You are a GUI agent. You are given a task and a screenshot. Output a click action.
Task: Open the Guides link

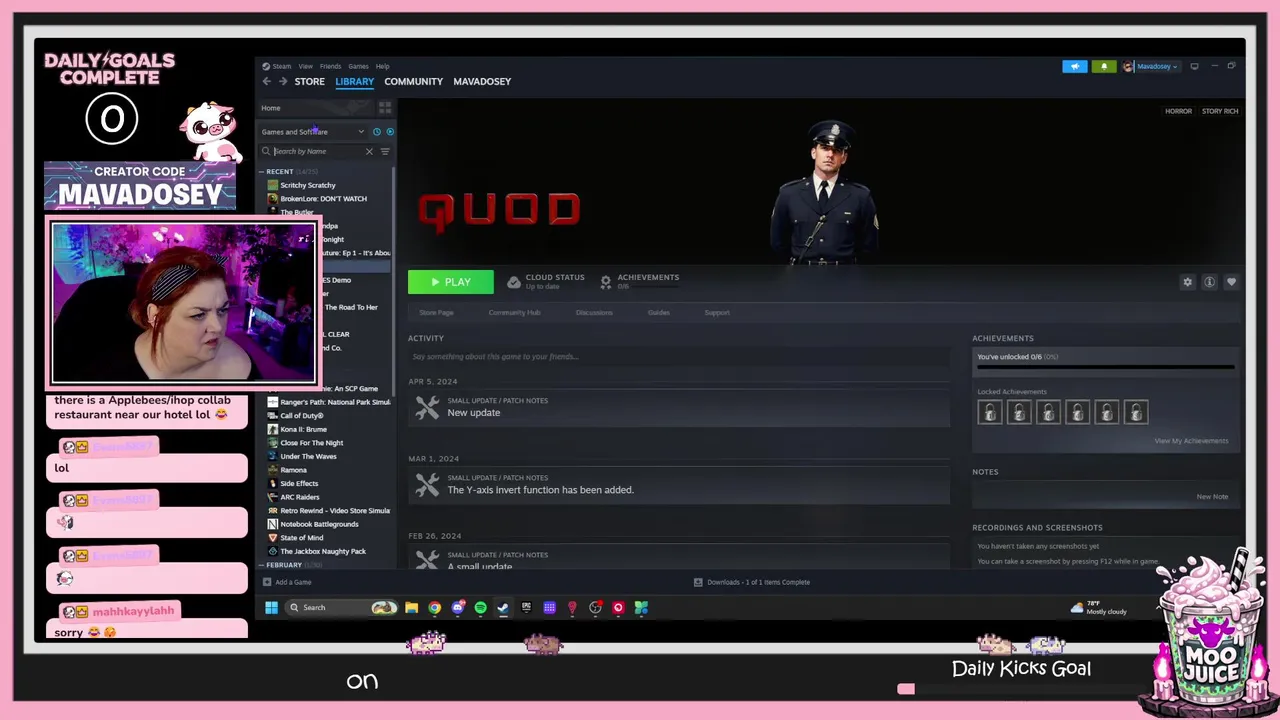pos(658,313)
